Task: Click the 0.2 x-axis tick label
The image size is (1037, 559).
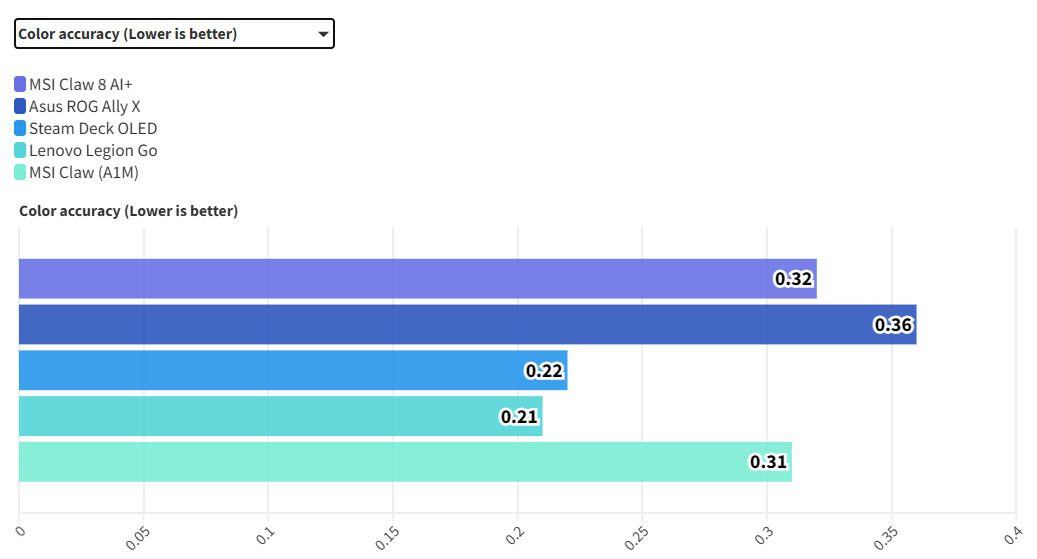Action: pos(513,535)
